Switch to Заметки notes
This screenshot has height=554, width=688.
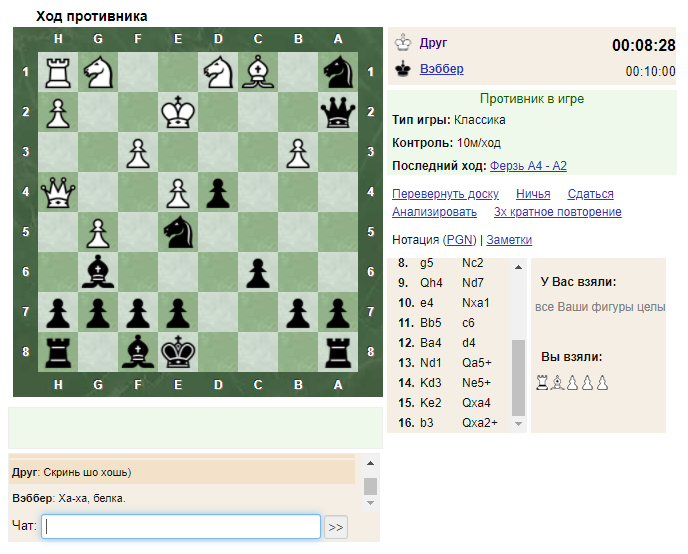coord(509,240)
